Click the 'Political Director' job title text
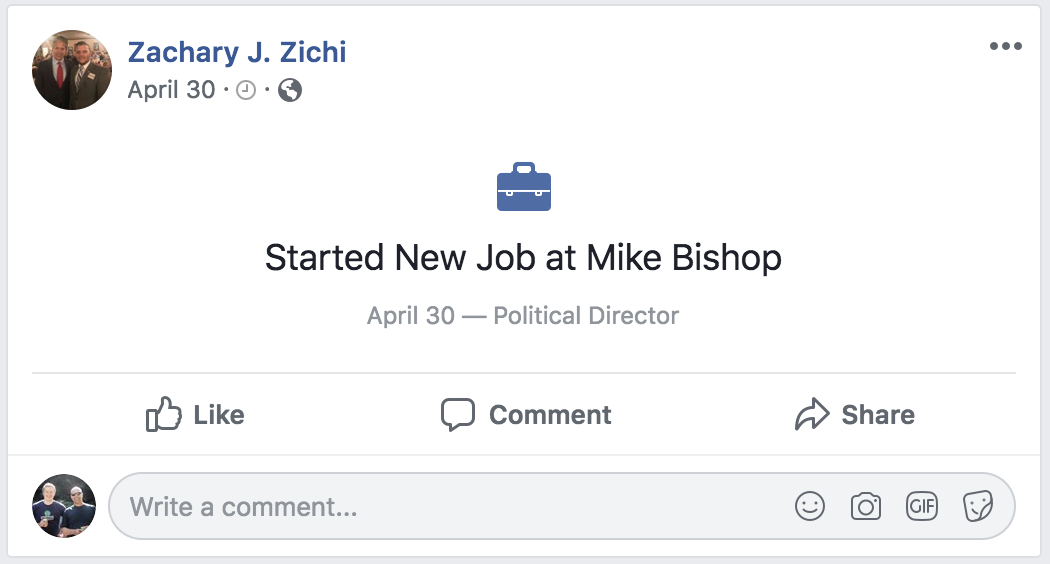The width and height of the screenshot is (1050, 564). 586,316
